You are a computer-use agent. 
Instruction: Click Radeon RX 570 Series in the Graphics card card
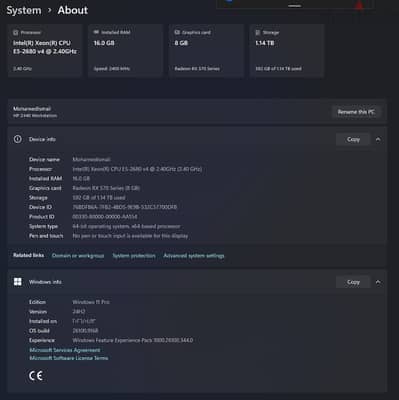pyautogui.click(x=197, y=69)
